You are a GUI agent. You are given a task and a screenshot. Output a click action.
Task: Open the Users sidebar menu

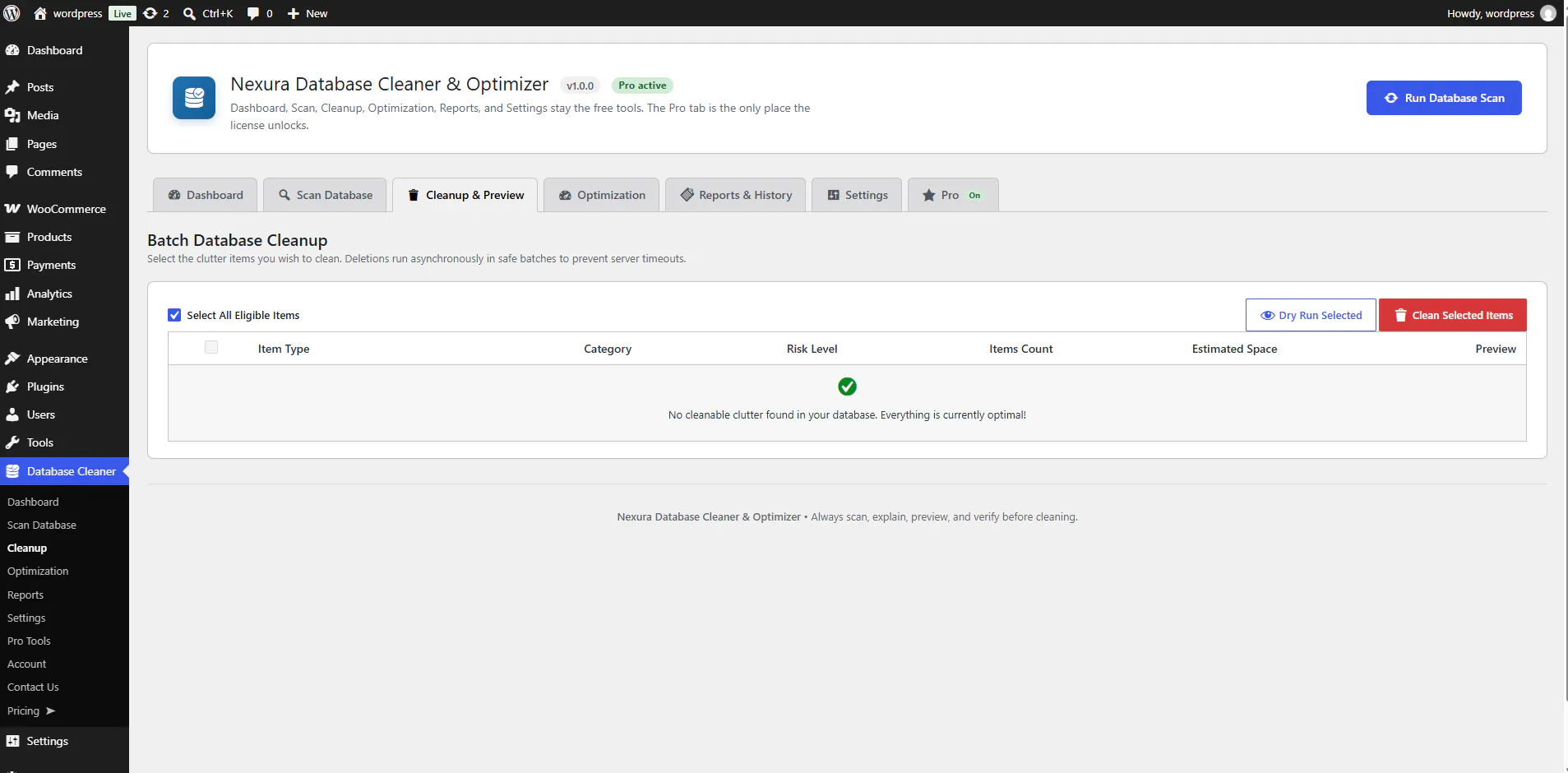(64, 414)
